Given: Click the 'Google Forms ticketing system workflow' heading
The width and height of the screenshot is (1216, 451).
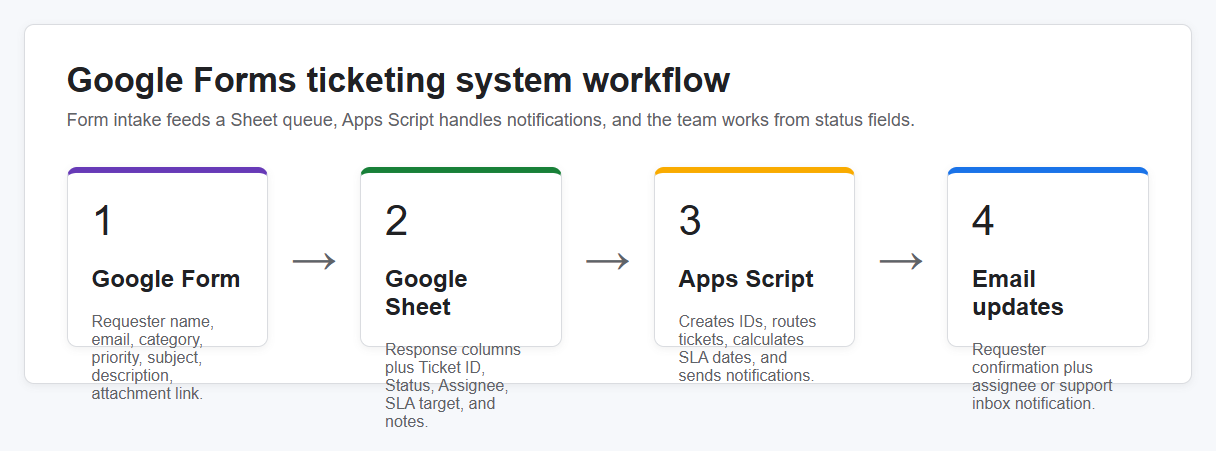Looking at the screenshot, I should 398,80.
